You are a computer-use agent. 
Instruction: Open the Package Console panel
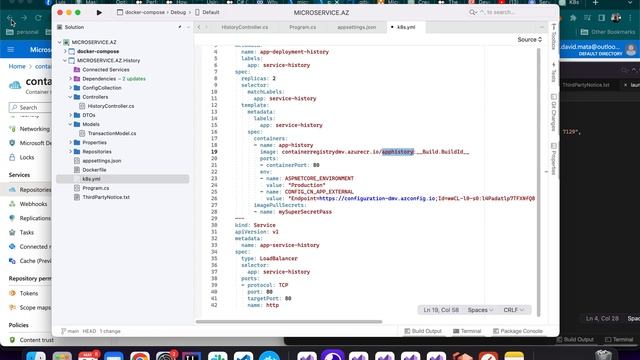coord(518,331)
